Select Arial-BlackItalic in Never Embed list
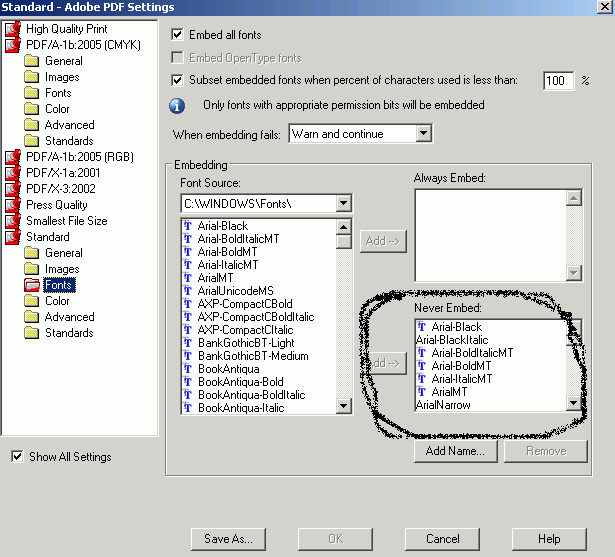This screenshot has height=557, width=615. coord(452,340)
